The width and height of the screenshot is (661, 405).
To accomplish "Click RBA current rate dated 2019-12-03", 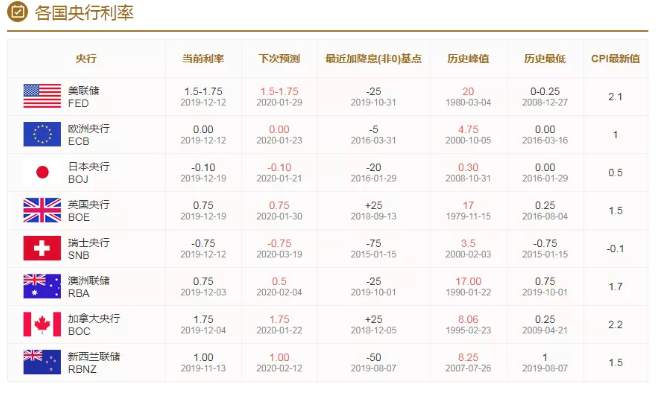I will click(203, 286).
